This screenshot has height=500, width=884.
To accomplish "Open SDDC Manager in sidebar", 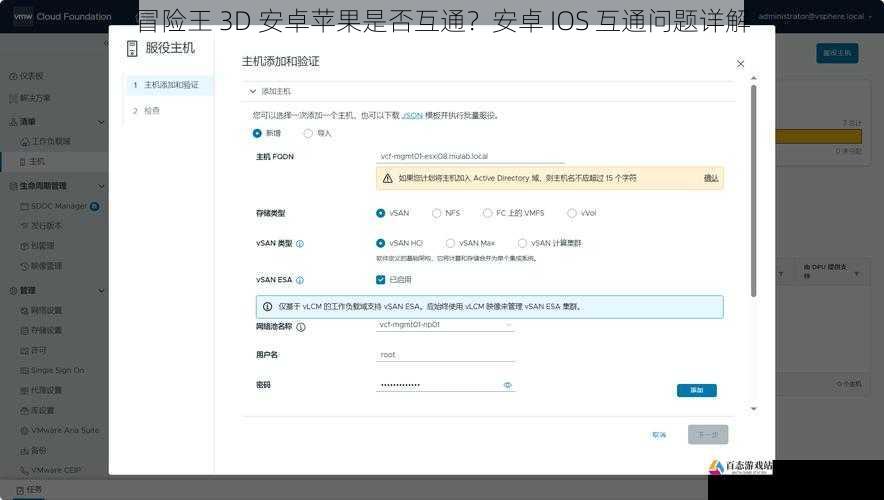I will click(53, 206).
